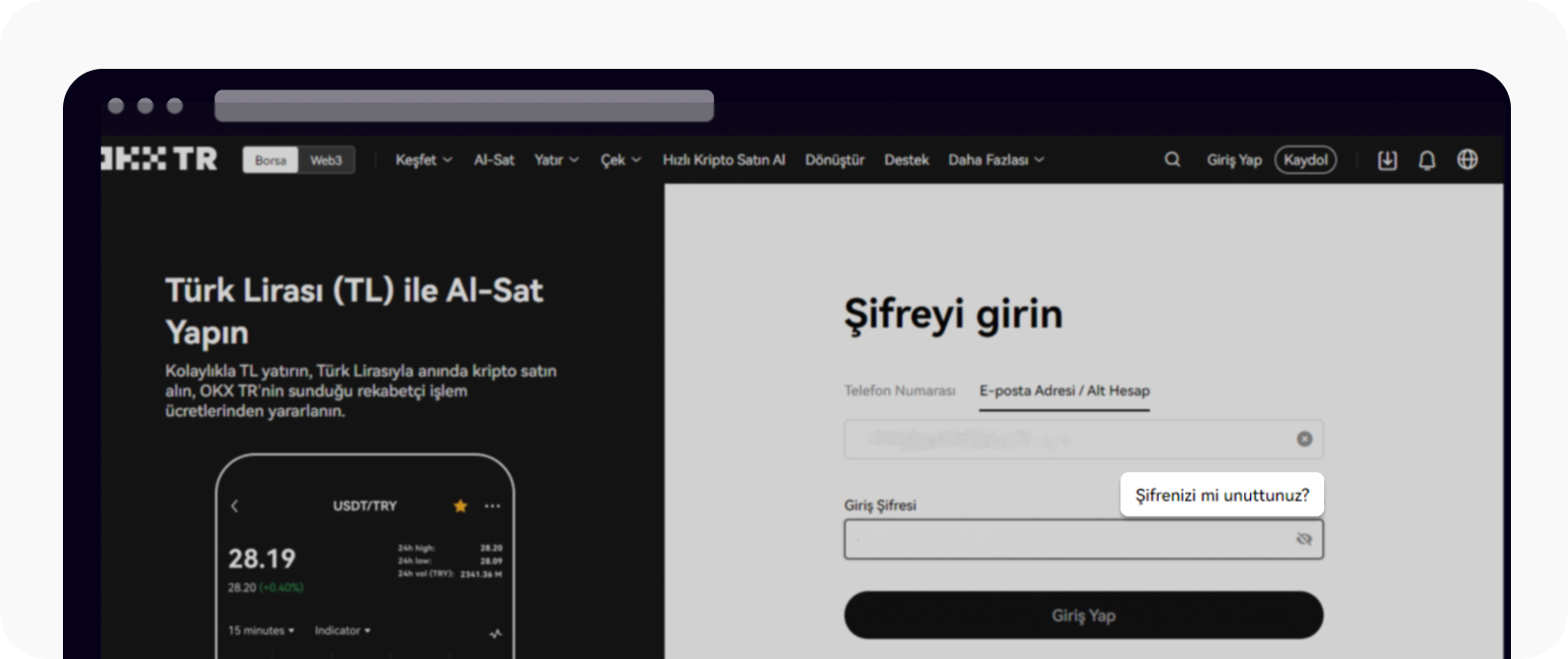The width and height of the screenshot is (1568, 659).
Task: Expand the Daha Fazlası menu
Action: pos(996,159)
